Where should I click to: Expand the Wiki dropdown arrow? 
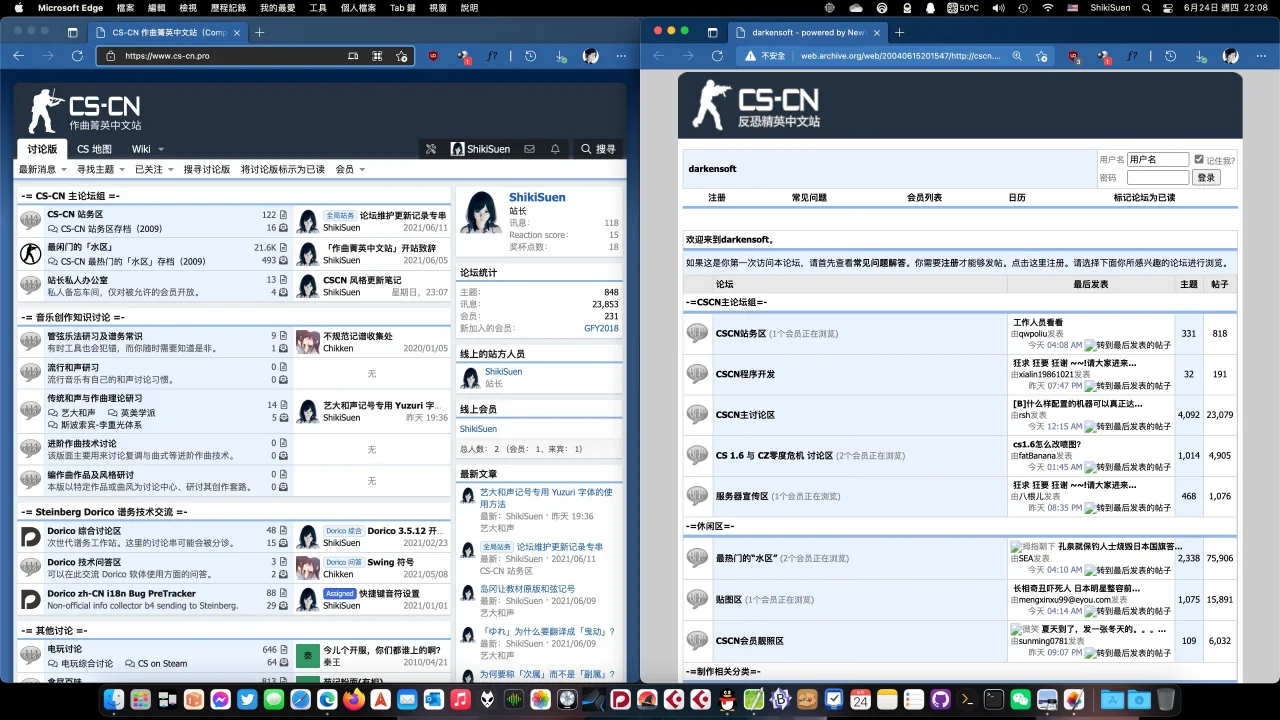click(x=161, y=150)
